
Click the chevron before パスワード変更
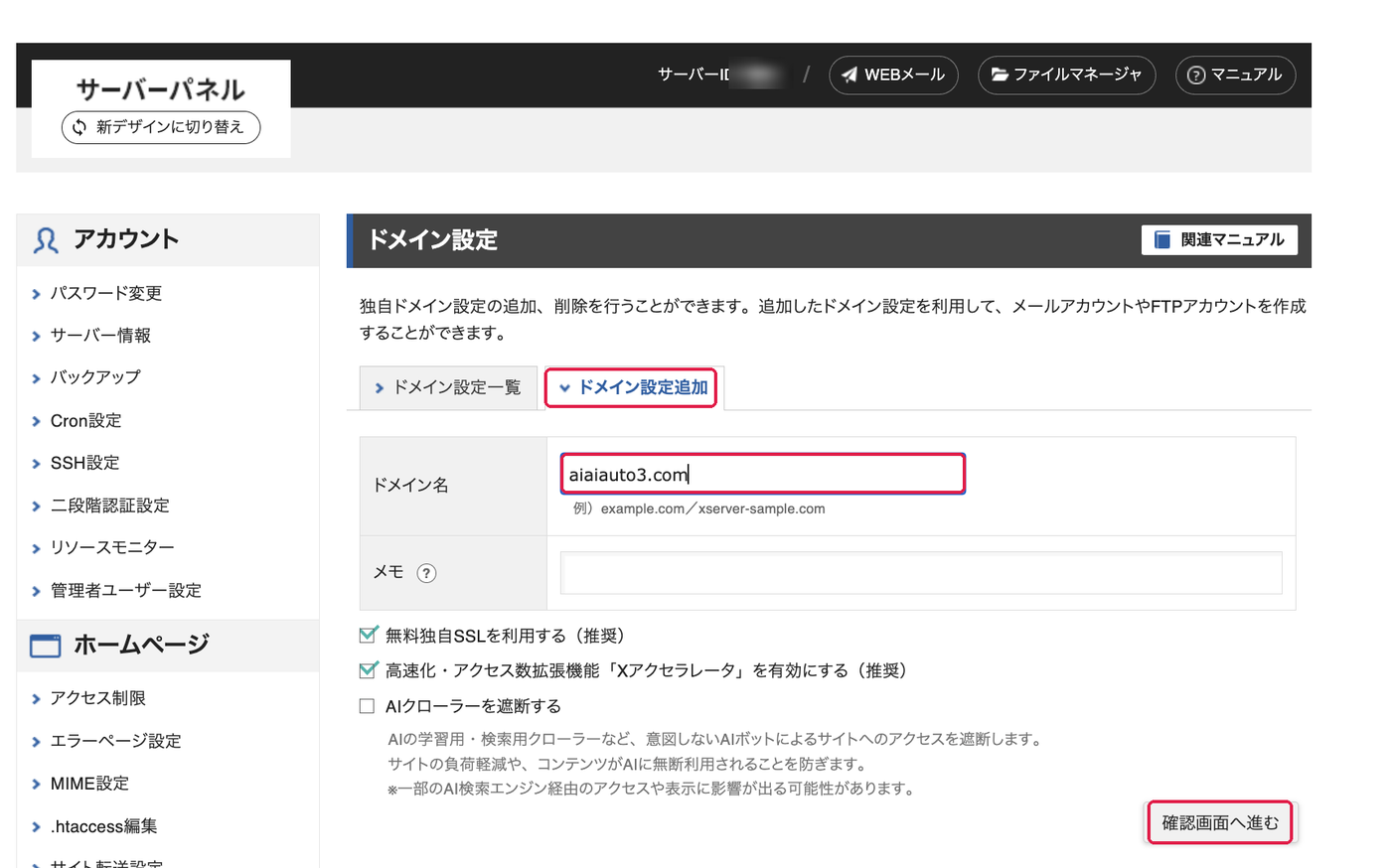click(x=37, y=294)
